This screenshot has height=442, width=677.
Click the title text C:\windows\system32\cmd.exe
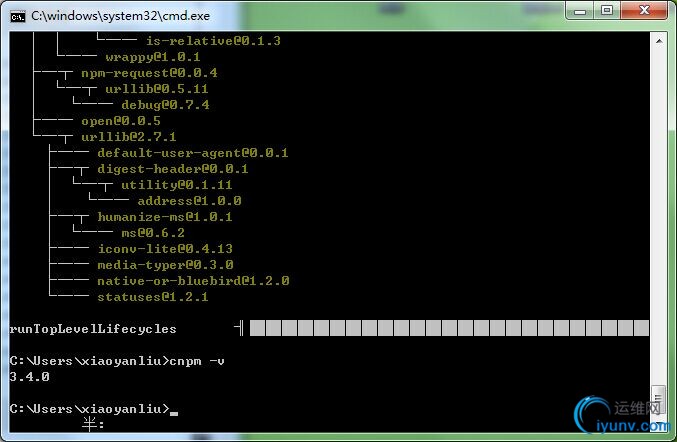(120, 16)
